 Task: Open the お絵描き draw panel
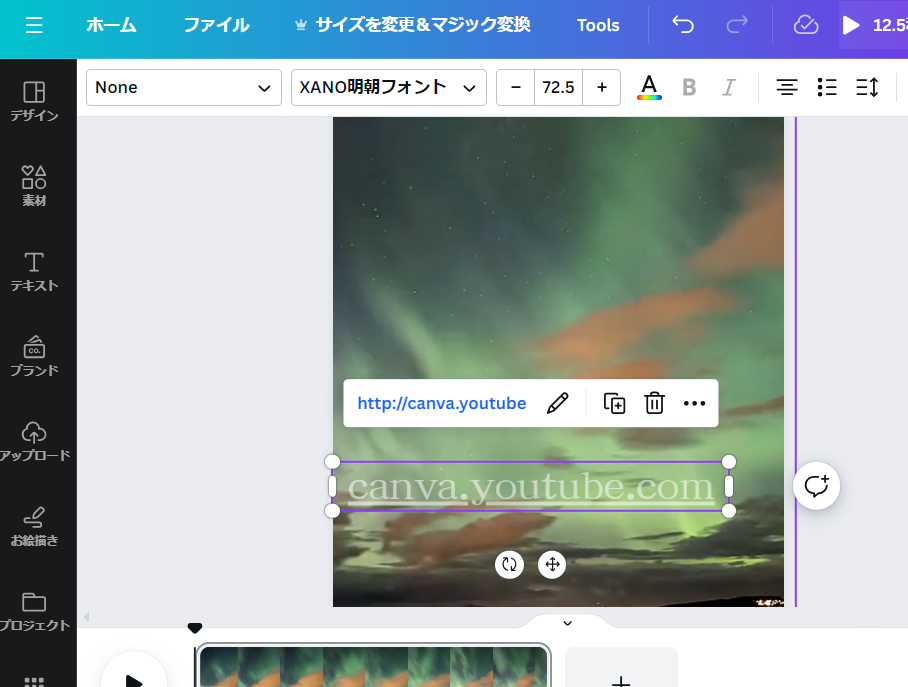pos(34,526)
